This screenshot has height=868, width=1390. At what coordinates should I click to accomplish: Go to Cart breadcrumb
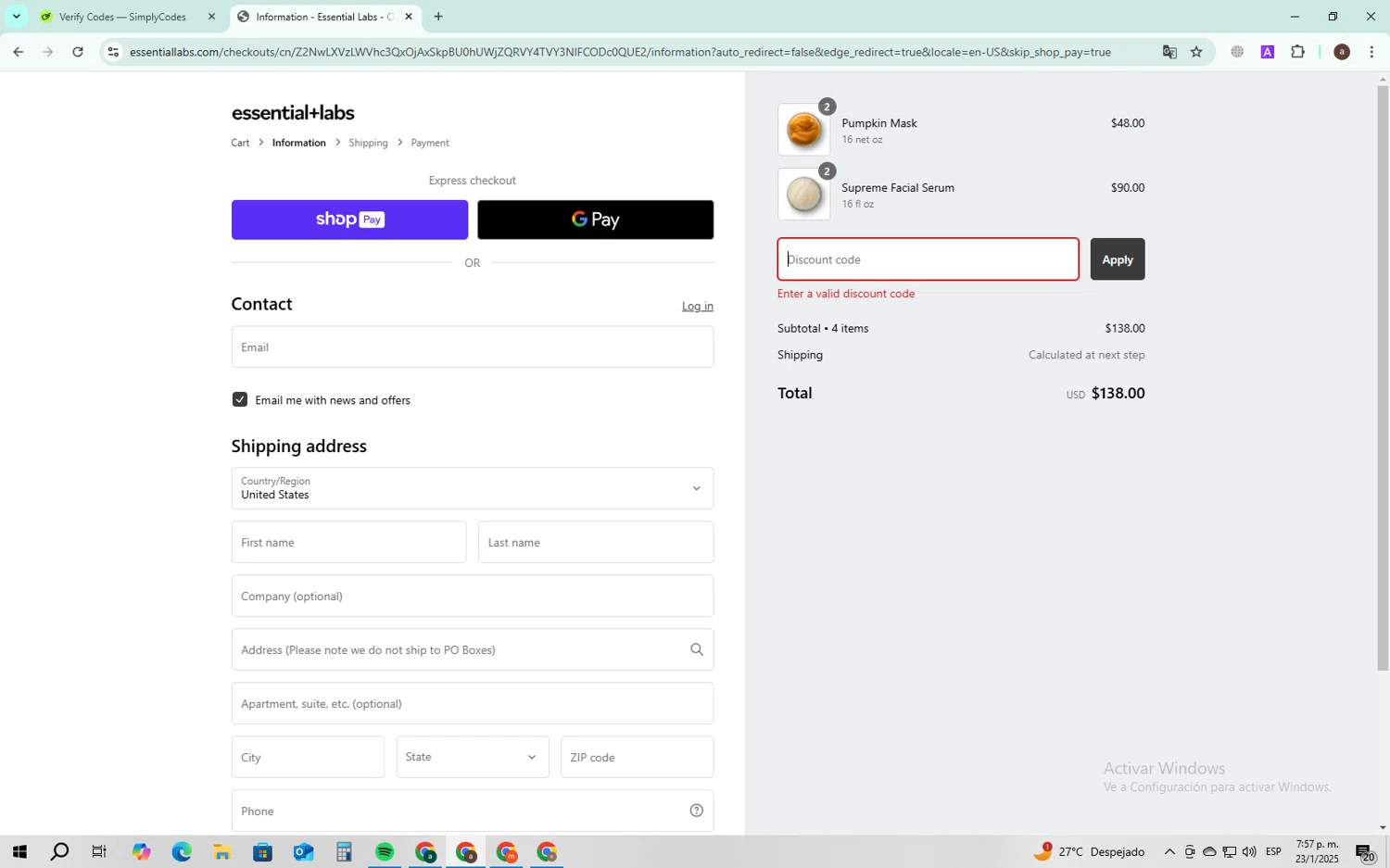click(240, 143)
